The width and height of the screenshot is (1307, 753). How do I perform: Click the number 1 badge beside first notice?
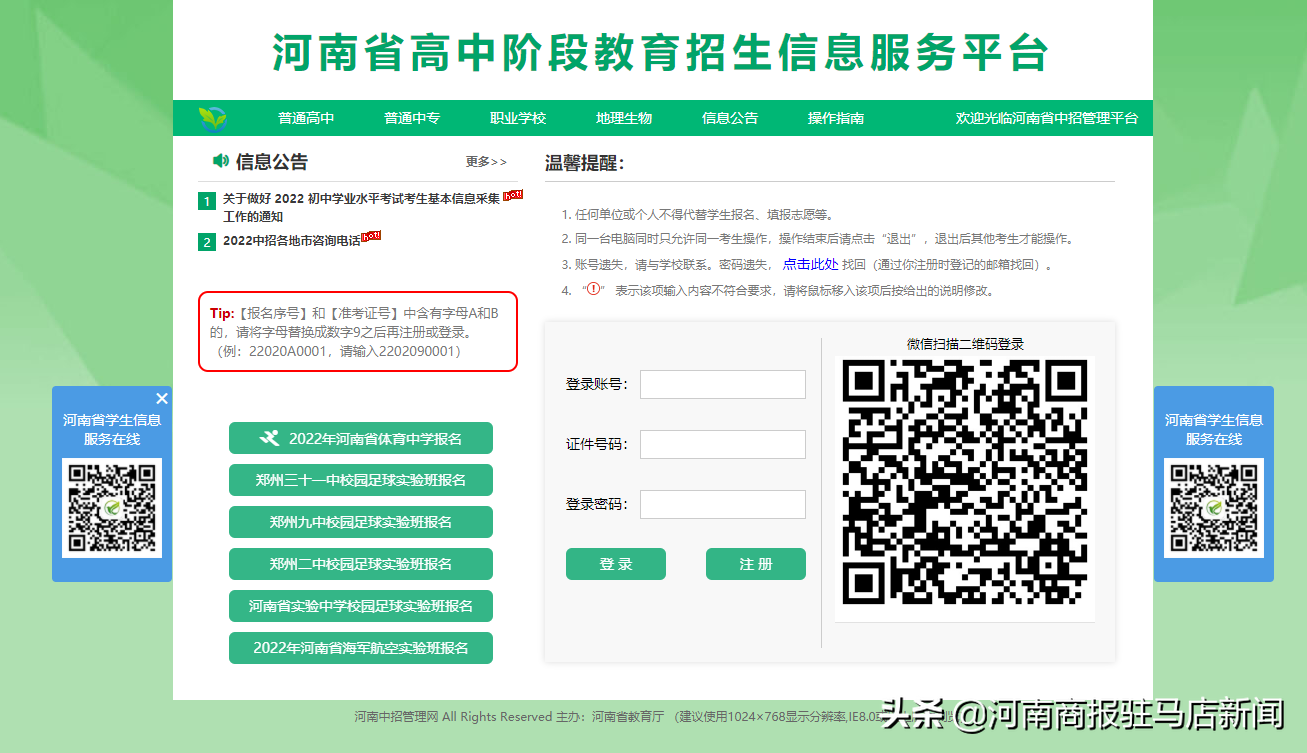click(206, 202)
